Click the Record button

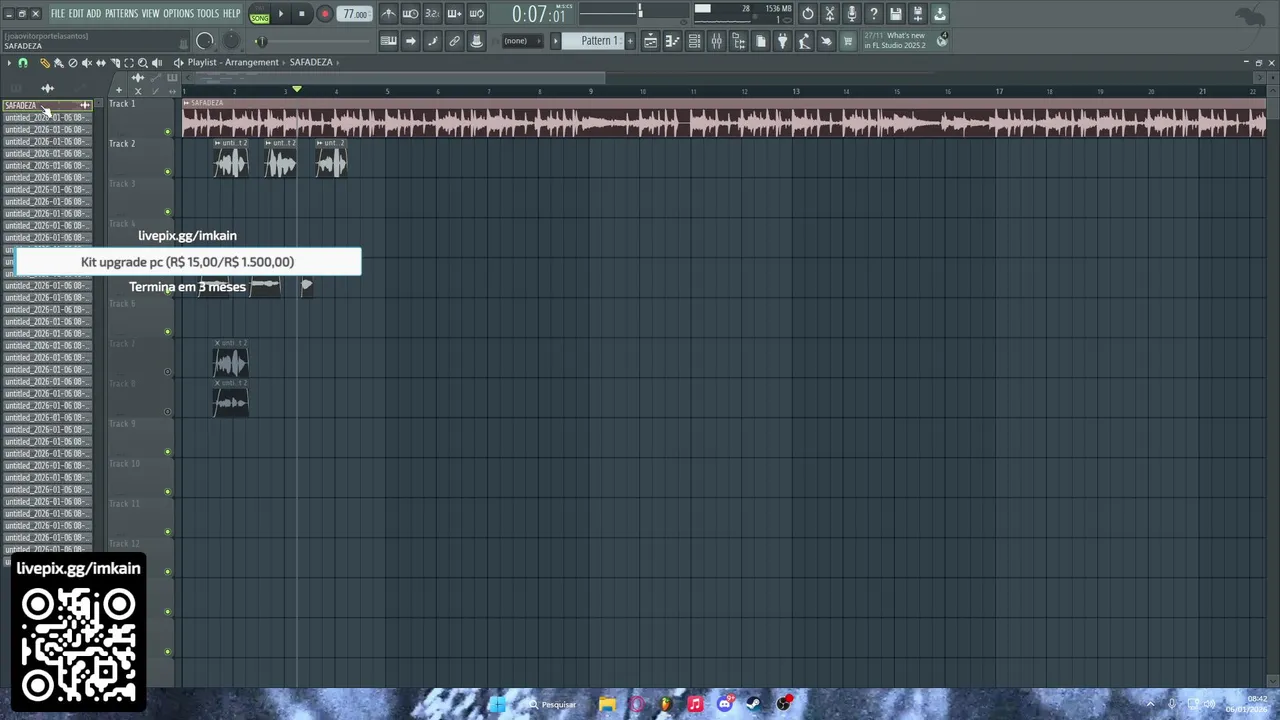coord(324,14)
